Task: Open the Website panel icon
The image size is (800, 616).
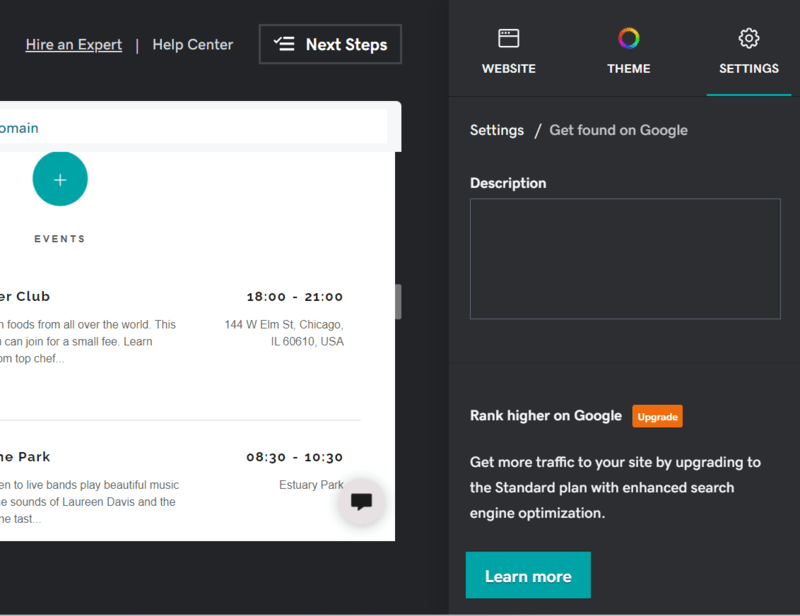Action: pyautogui.click(x=508, y=36)
